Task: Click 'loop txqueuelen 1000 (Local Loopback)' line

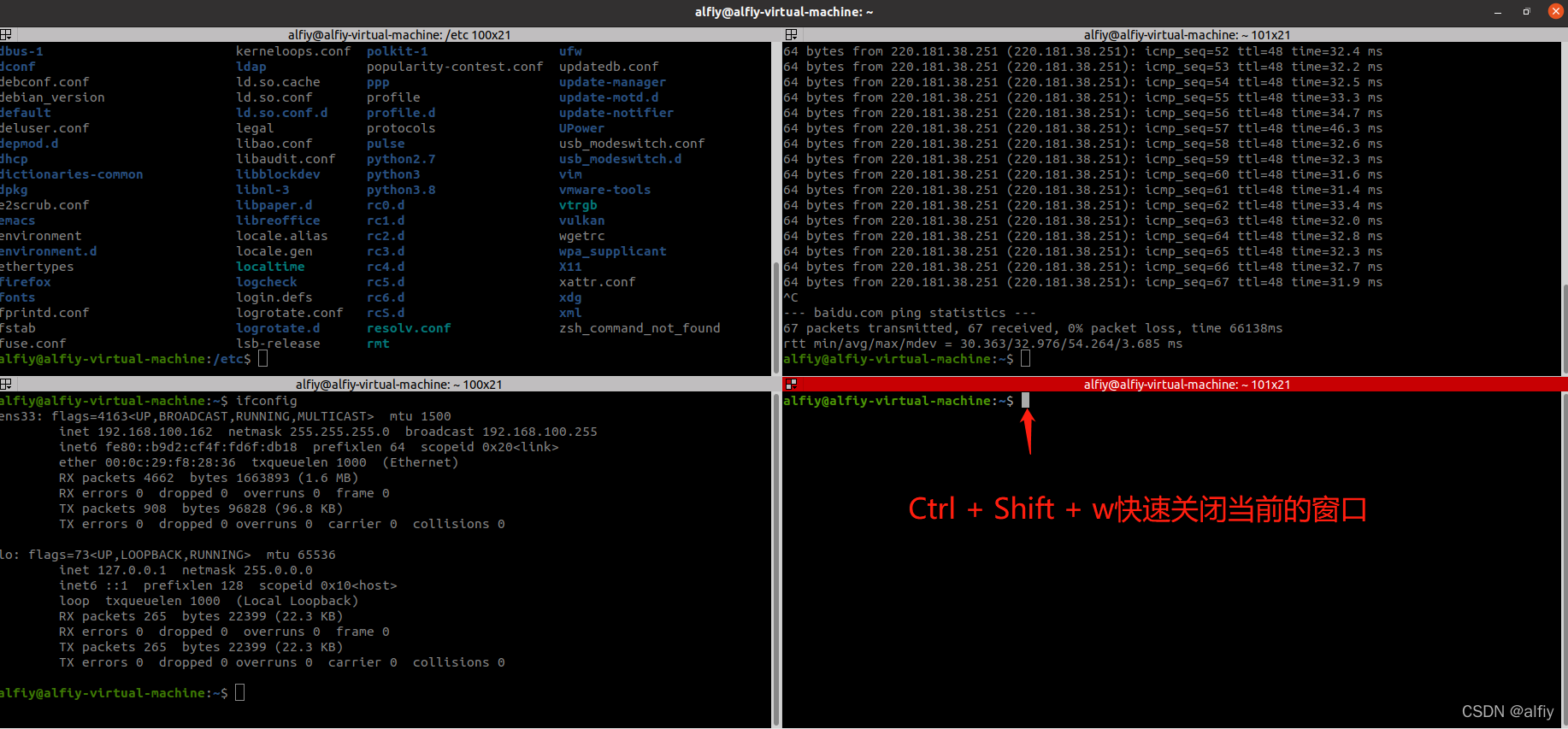Action: (209, 601)
